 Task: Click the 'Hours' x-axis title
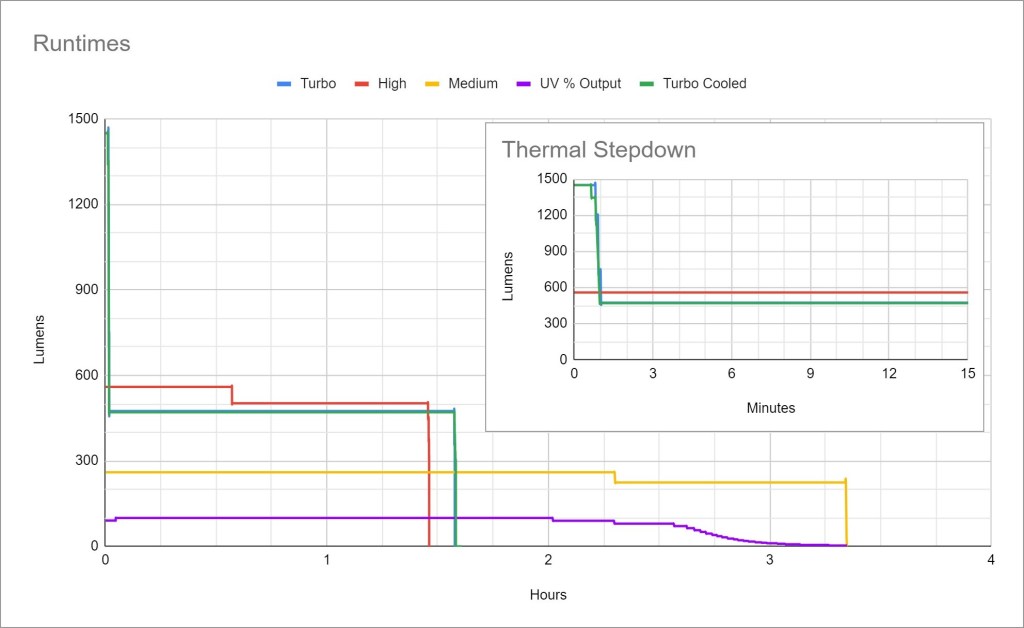tap(548, 595)
